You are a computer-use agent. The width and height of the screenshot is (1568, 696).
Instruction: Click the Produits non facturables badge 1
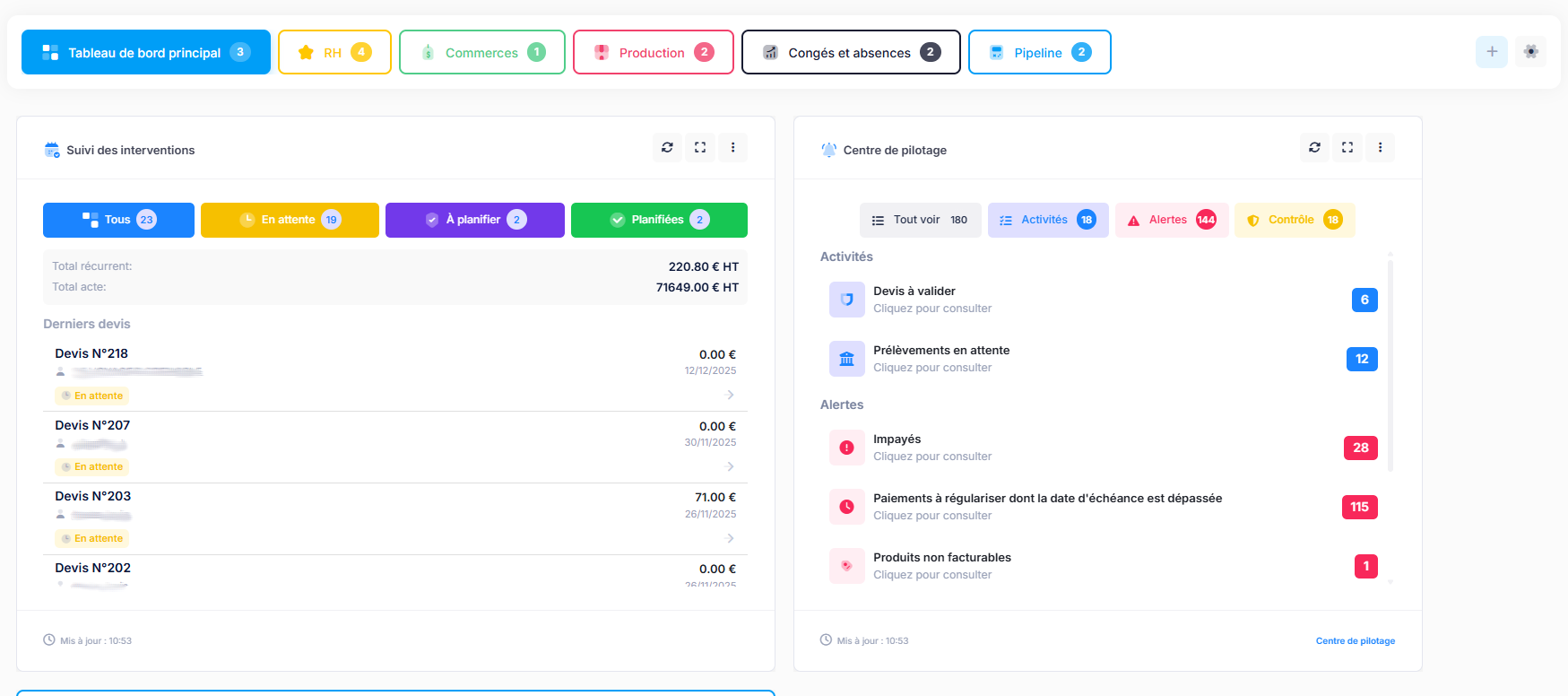[x=1366, y=566]
